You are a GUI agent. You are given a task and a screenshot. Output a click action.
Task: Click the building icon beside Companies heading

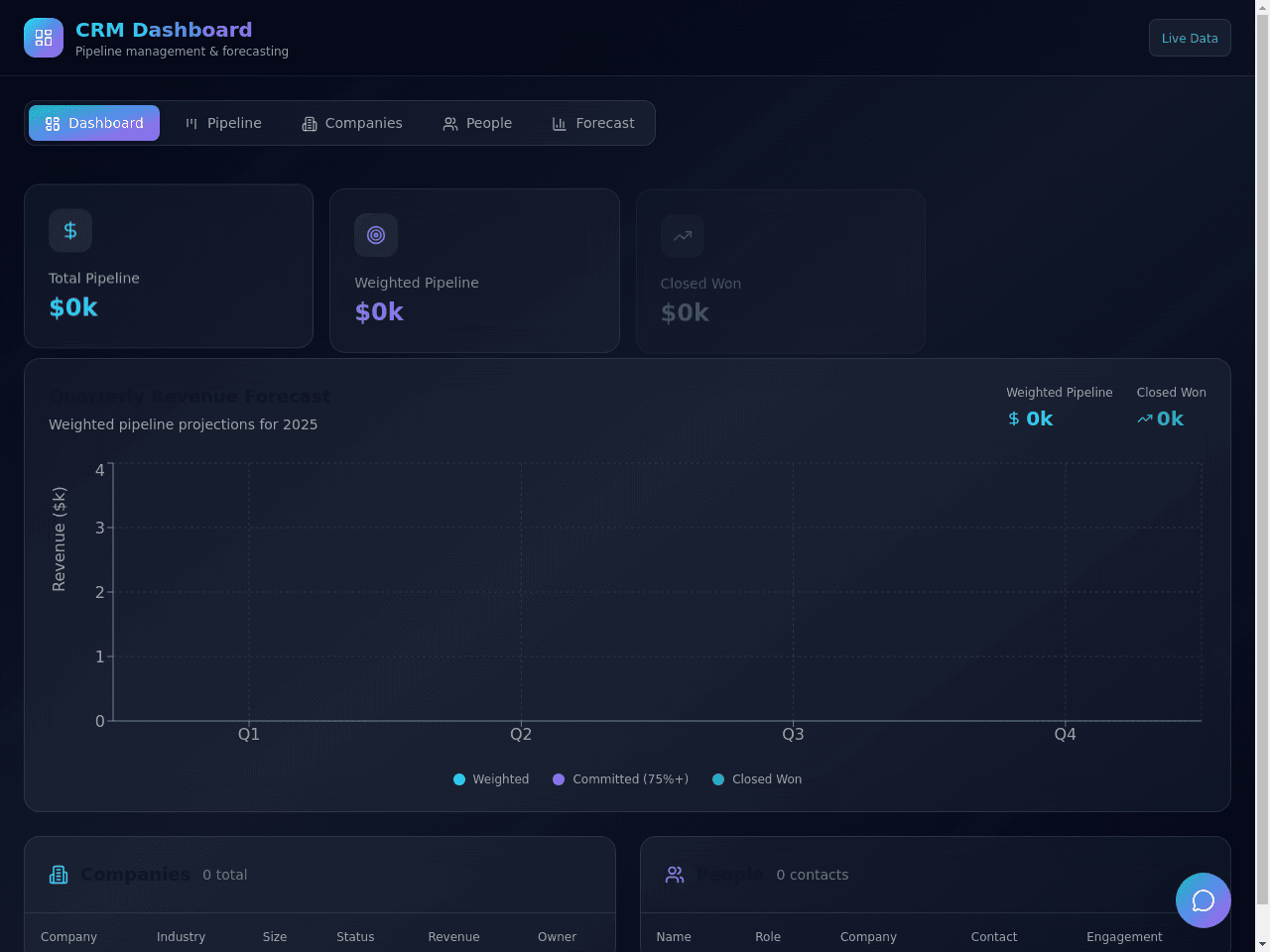pyautogui.click(x=59, y=875)
